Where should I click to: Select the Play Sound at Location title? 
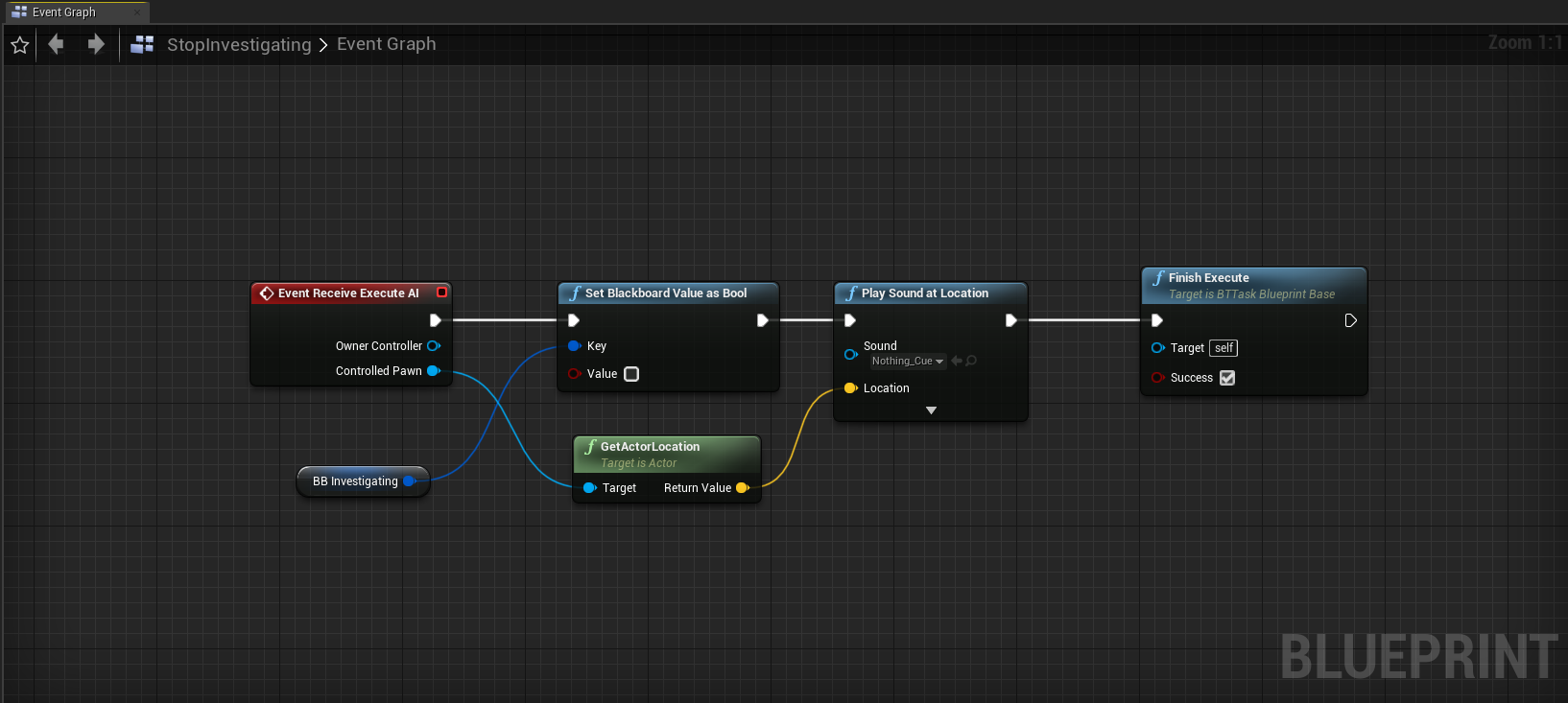coord(925,293)
